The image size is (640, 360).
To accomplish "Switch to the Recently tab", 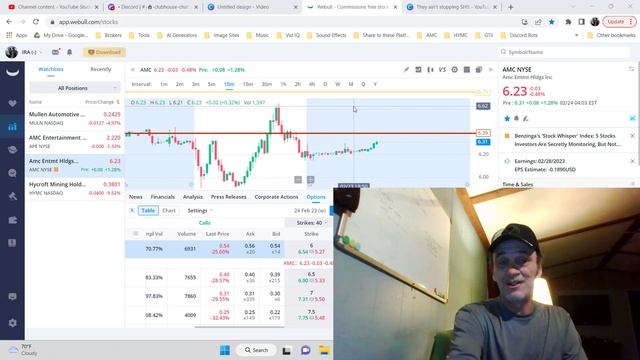I will (x=101, y=69).
